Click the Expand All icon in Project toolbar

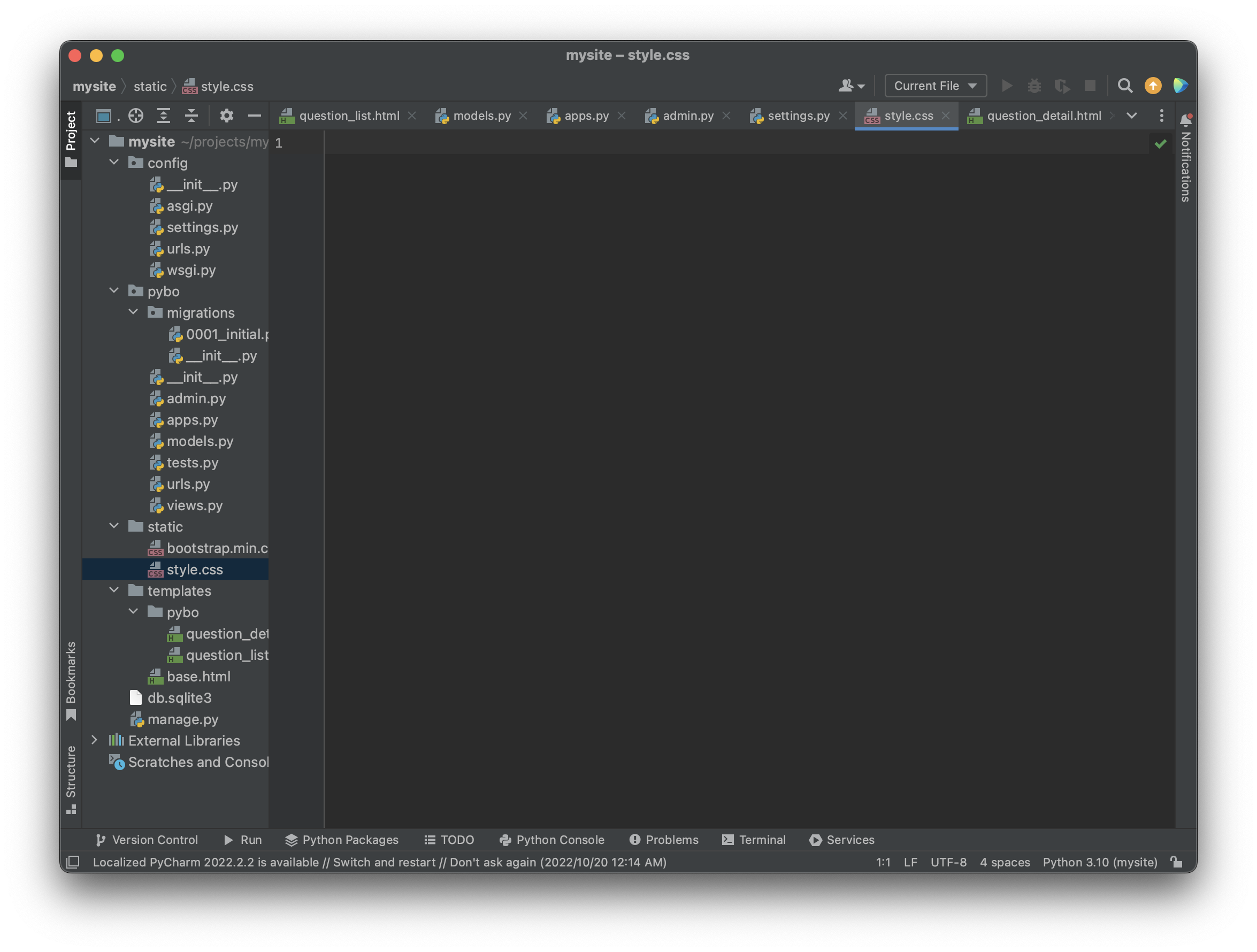pyautogui.click(x=164, y=116)
